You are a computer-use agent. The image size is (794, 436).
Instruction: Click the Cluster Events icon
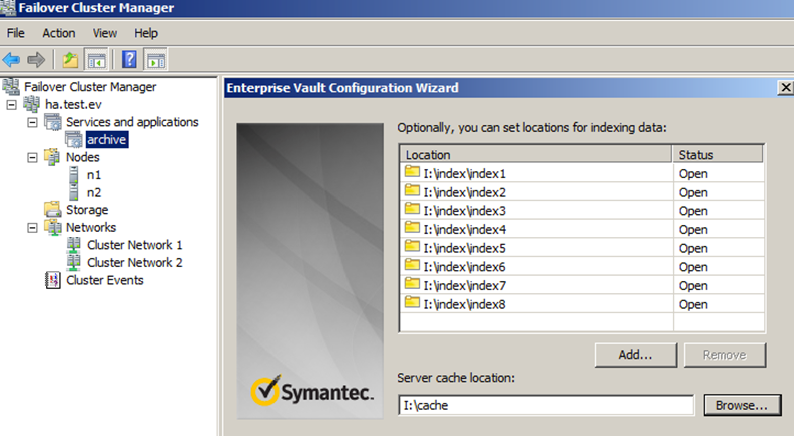(53, 280)
